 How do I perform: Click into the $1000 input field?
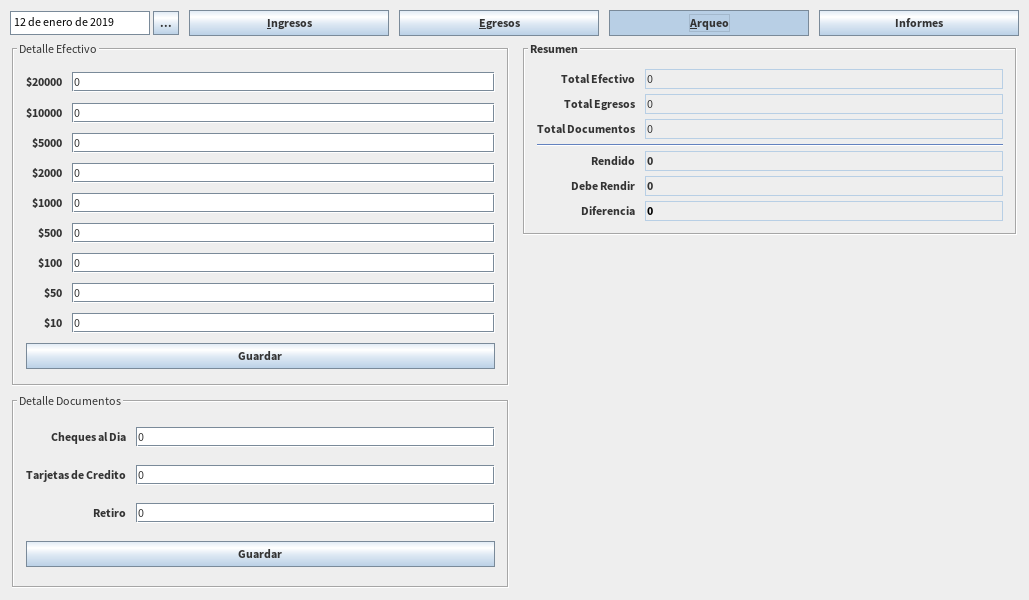282,203
